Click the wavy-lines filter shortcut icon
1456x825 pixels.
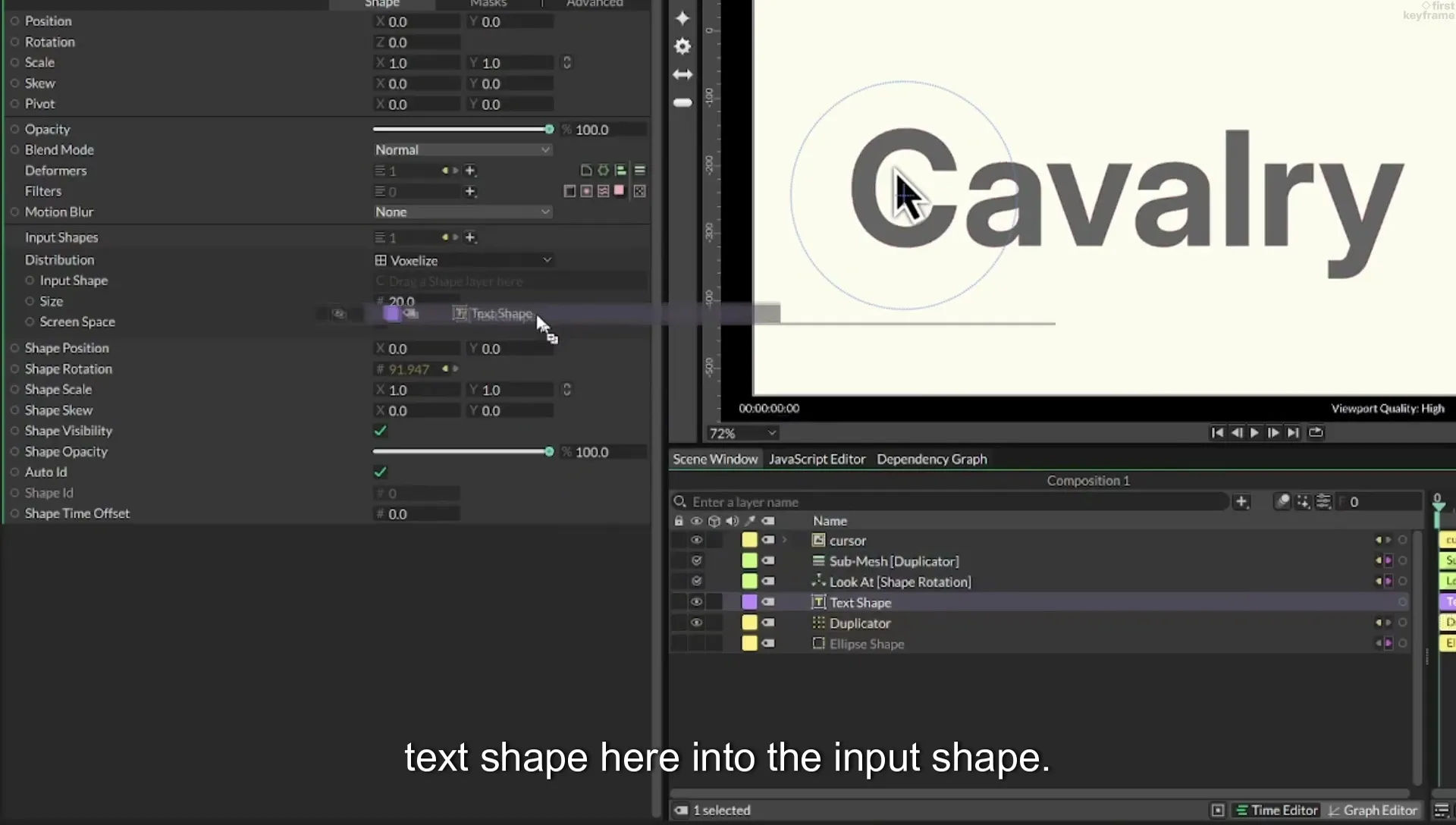pos(603,191)
